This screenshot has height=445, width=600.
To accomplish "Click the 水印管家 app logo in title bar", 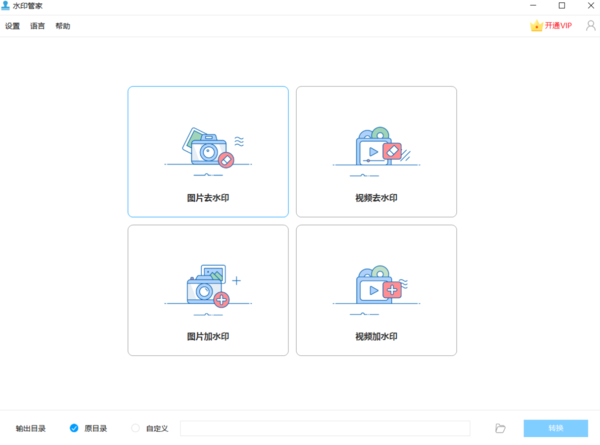I will (6, 6).
